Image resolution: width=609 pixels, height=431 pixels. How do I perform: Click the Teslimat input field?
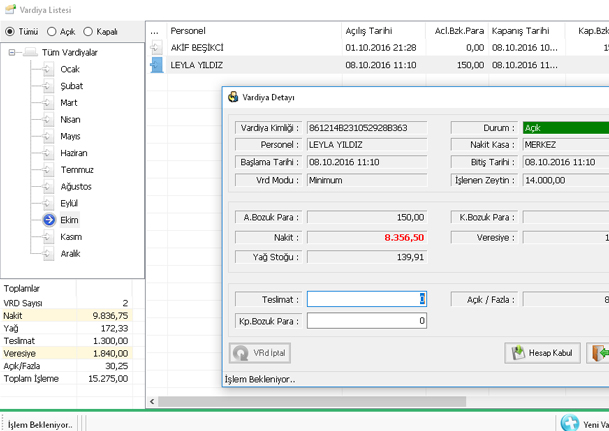click(x=367, y=299)
